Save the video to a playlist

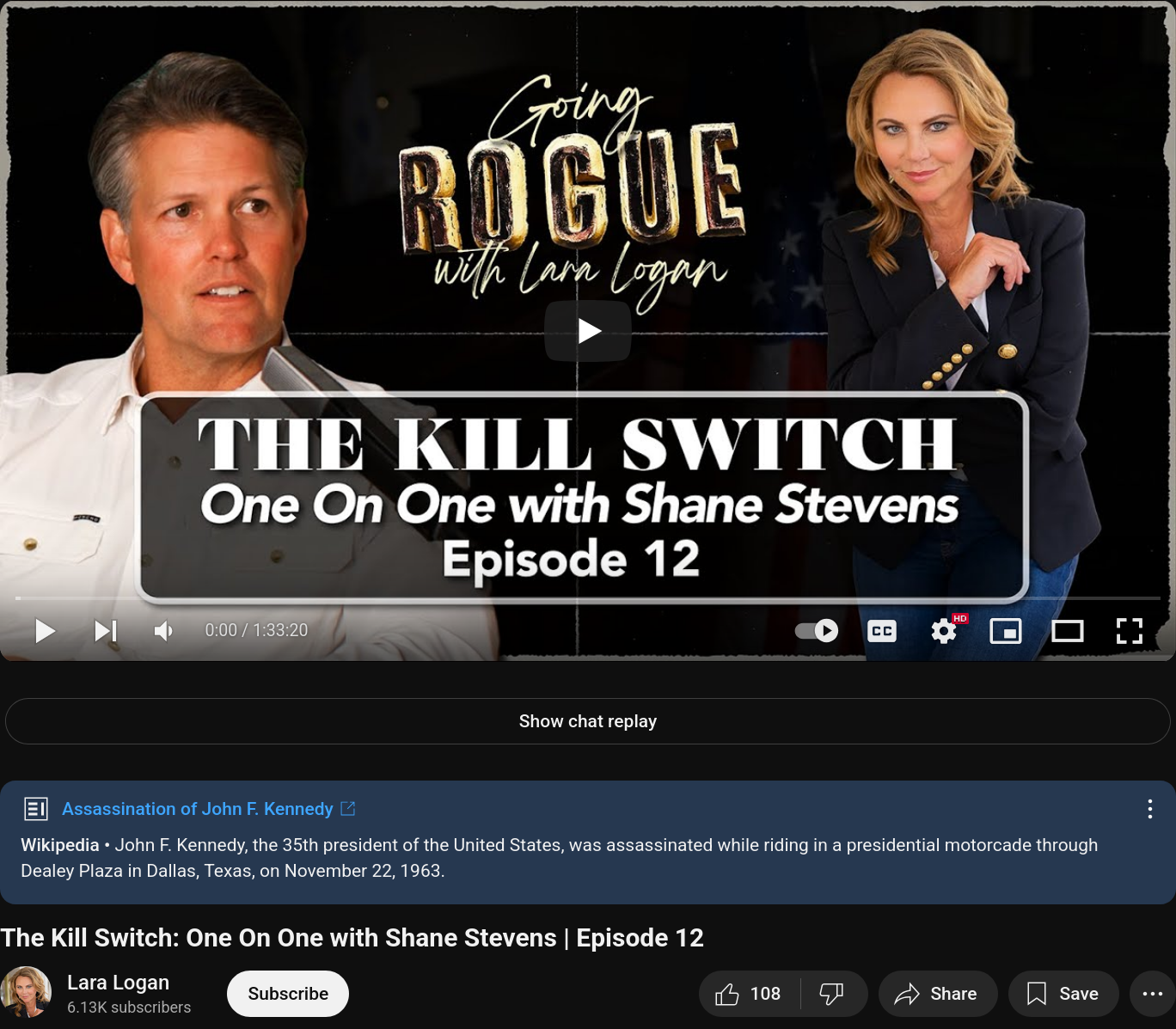[x=1063, y=995]
